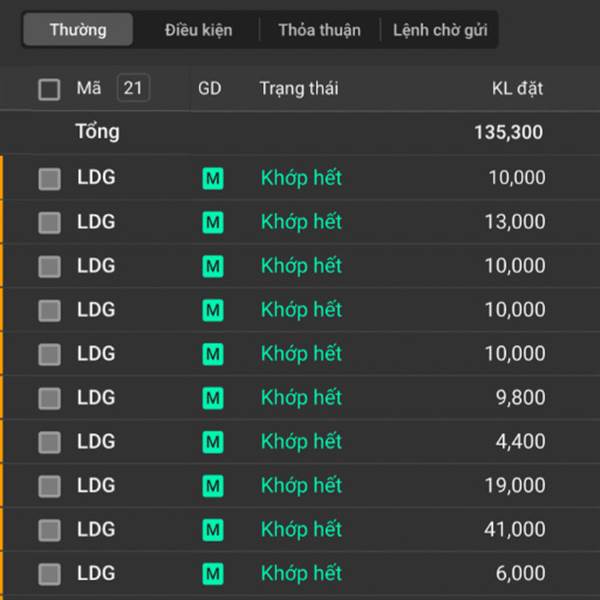Switch to the Điều kiện tab
The width and height of the screenshot is (600, 600).
(x=198, y=30)
